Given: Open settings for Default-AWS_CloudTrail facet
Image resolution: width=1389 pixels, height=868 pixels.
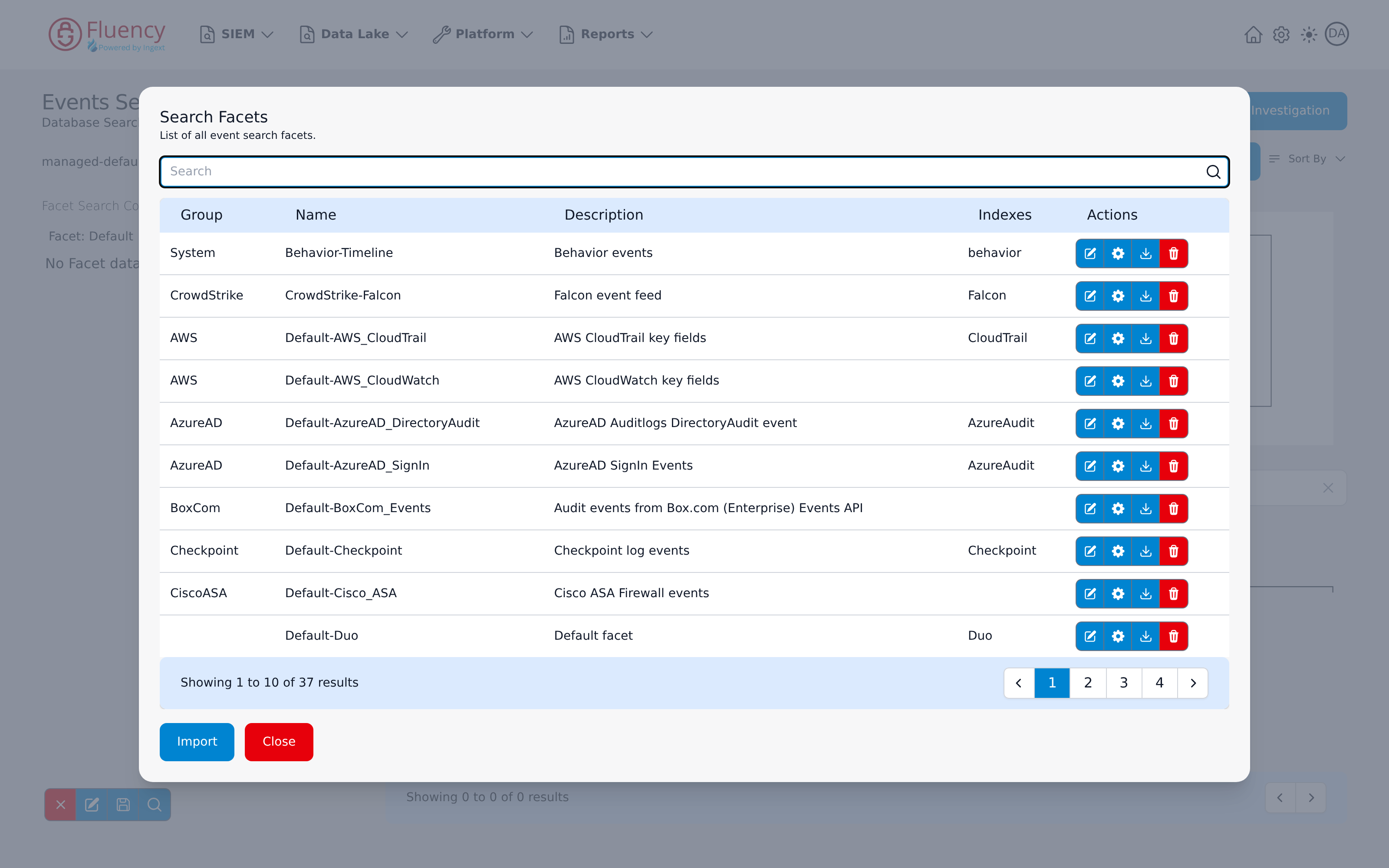Looking at the screenshot, I should pos(1118,338).
